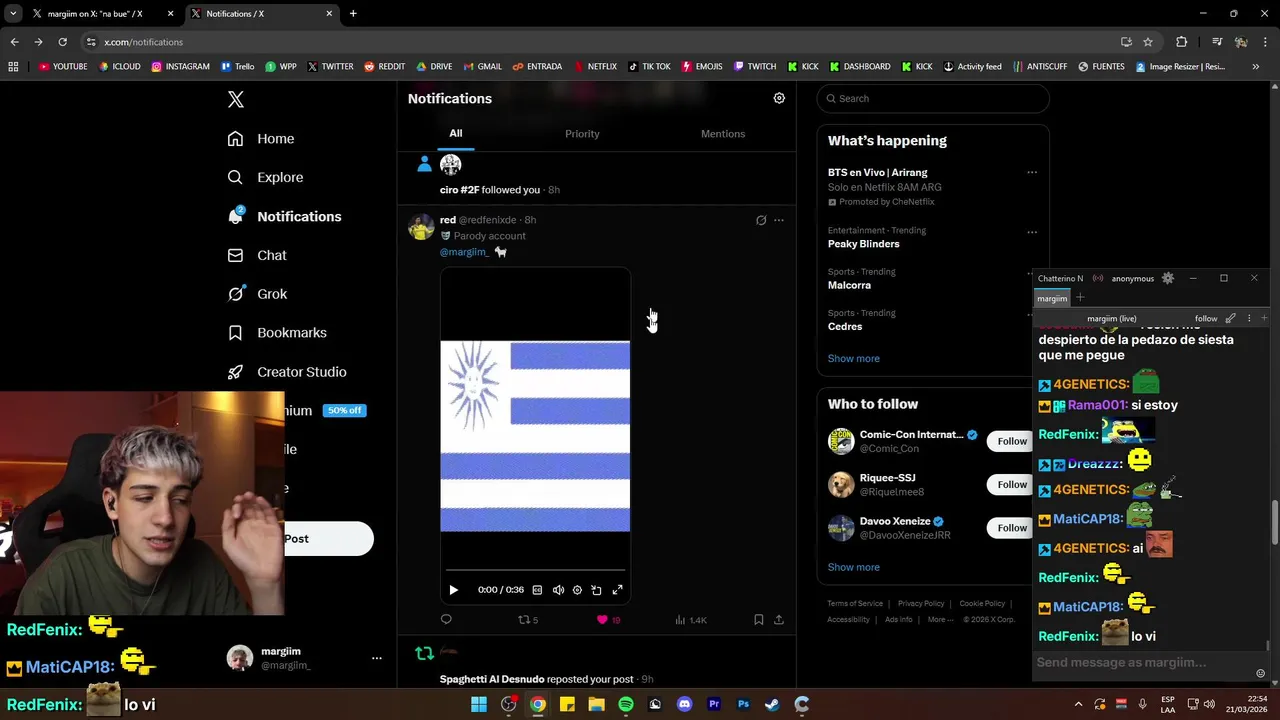Screen dimensions: 1280x720
Task: Open Chatterino split menu dots
Action: click(1248, 318)
